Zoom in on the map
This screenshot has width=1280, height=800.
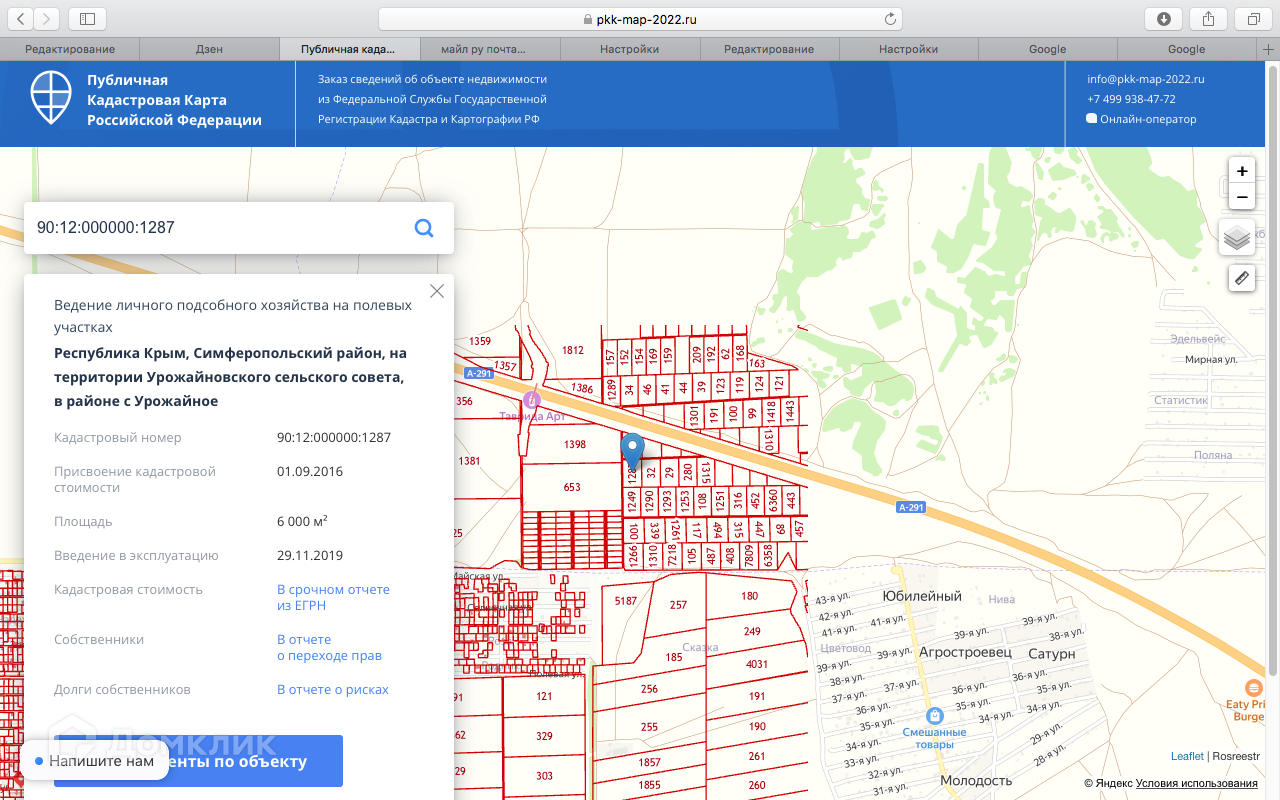click(x=1241, y=171)
